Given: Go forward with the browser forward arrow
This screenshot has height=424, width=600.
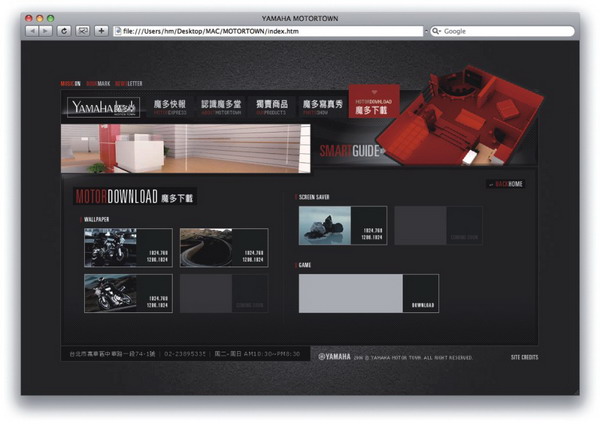Looking at the screenshot, I should 46,31.
